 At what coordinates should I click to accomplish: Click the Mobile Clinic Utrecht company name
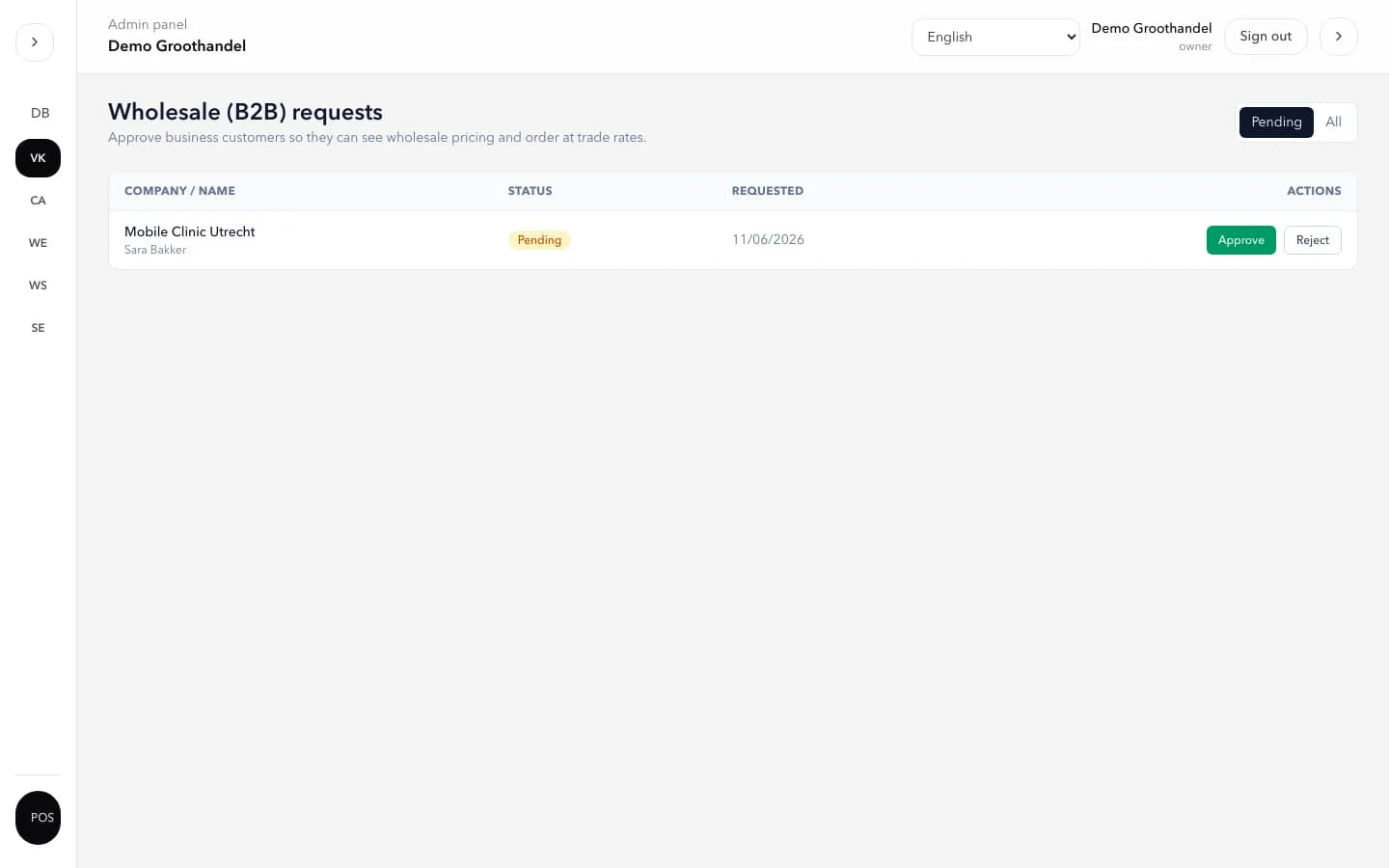pos(190,231)
